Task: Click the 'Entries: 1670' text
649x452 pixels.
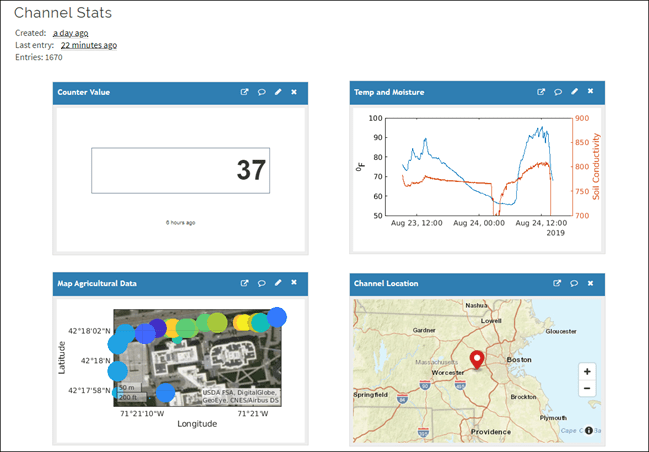Action: 39,57
